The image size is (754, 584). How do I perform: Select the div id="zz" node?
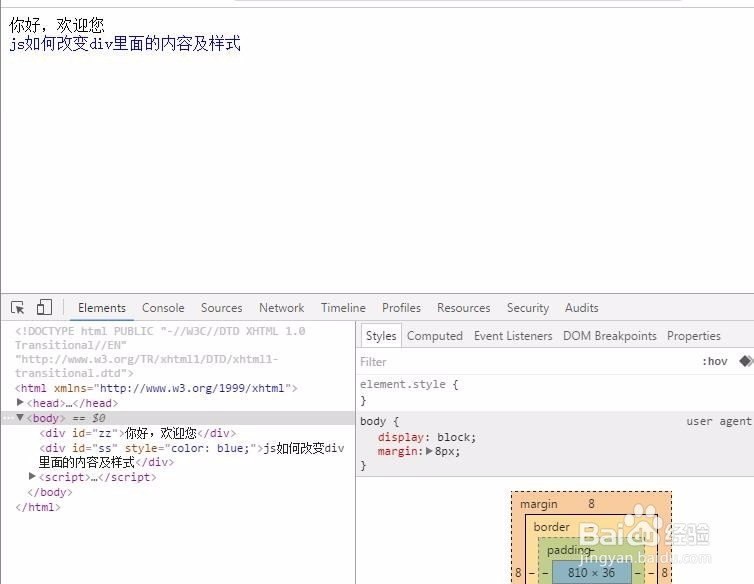pyautogui.click(x=138, y=433)
